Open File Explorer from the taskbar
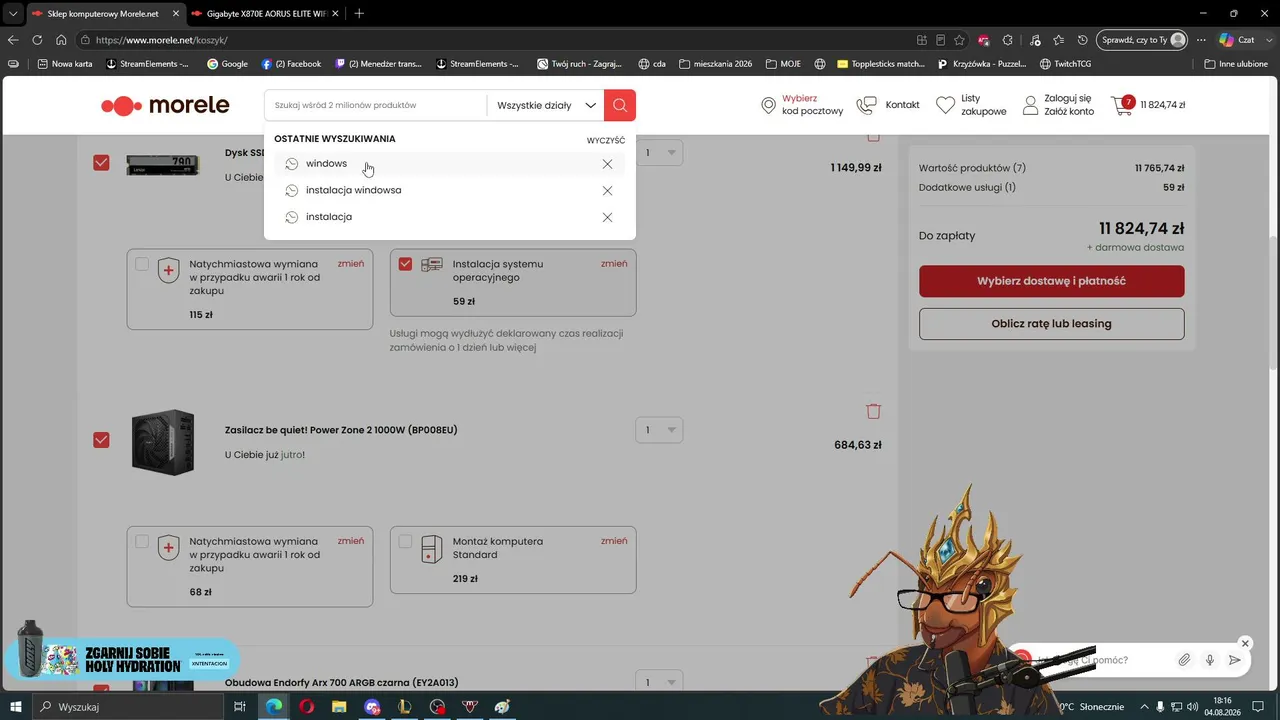The height and width of the screenshot is (720, 1280). (339, 707)
